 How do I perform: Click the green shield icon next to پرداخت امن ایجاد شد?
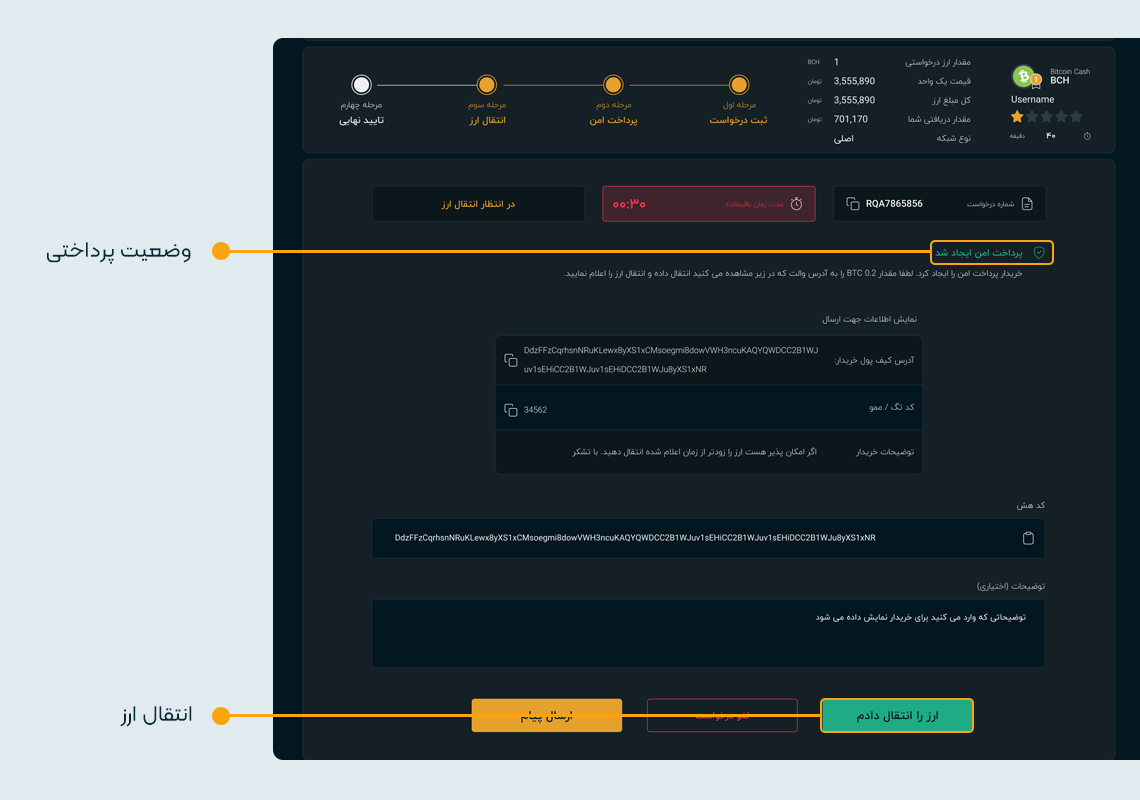pyautogui.click(x=1039, y=252)
